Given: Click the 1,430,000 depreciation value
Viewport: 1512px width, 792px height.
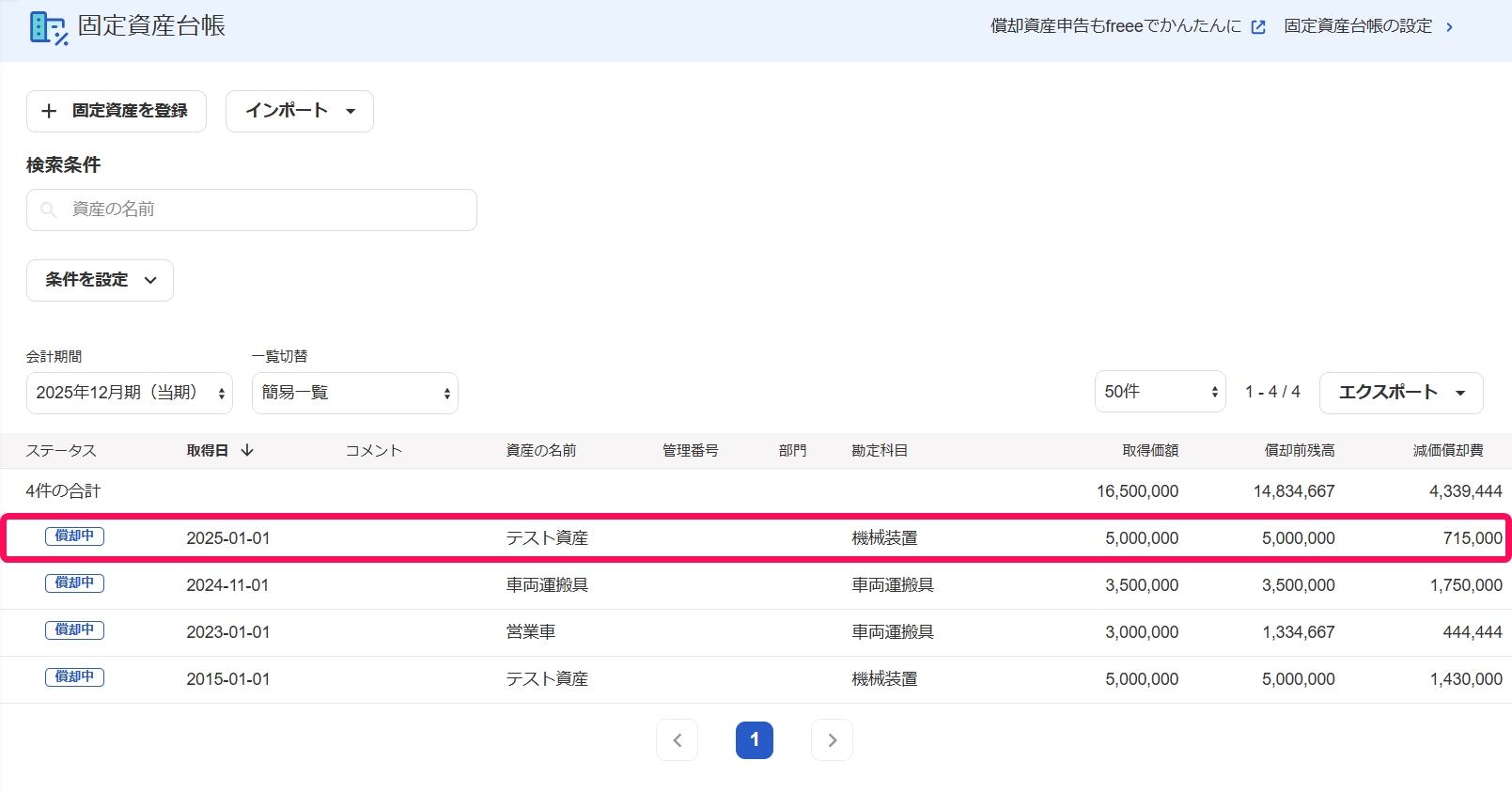Looking at the screenshot, I should point(1466,679).
